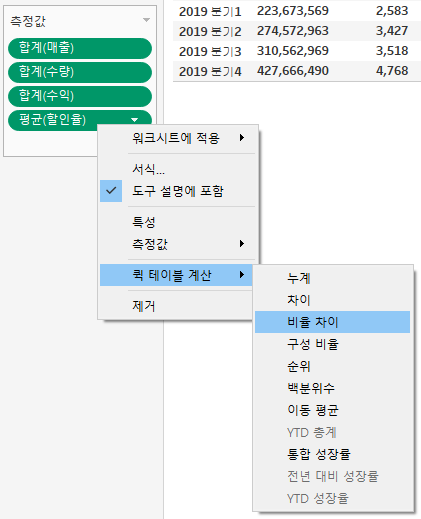Image resolution: width=421 pixels, height=519 pixels.
Task: Select 구성 비율 quick table calculation
Action: pyautogui.click(x=332, y=344)
